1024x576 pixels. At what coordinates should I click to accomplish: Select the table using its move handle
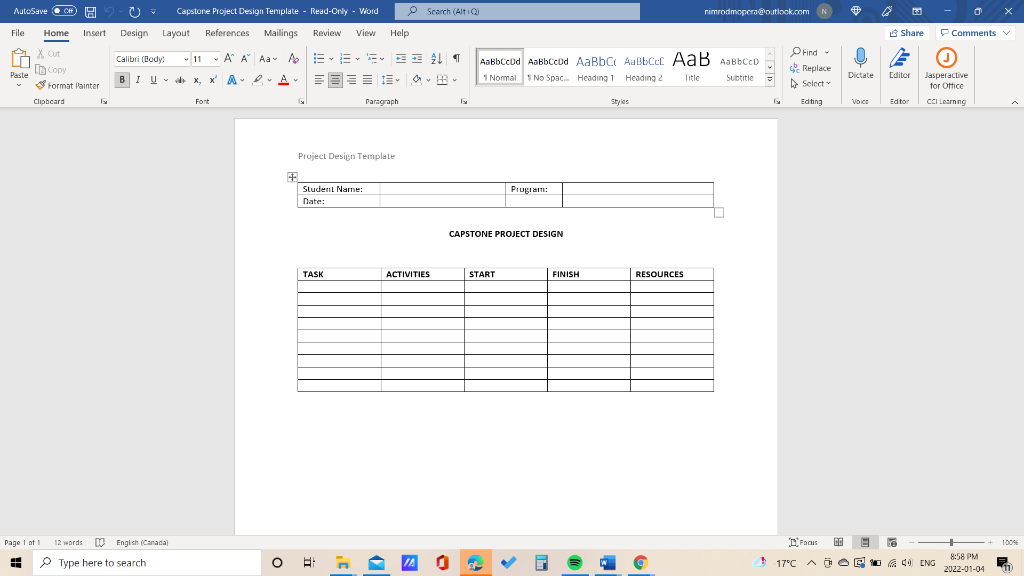pyautogui.click(x=291, y=176)
